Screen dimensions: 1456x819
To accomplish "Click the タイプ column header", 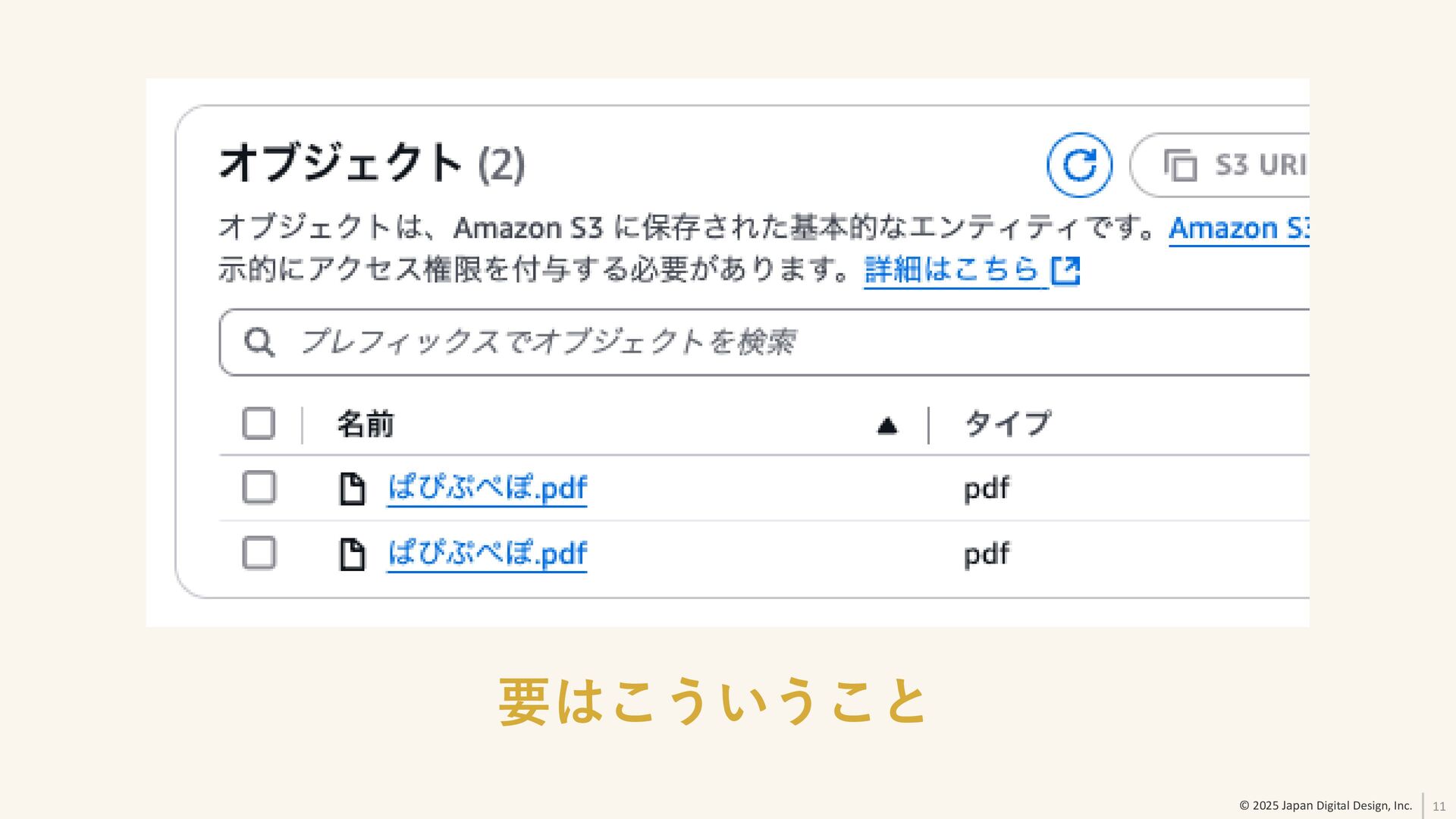I will coord(1008,423).
